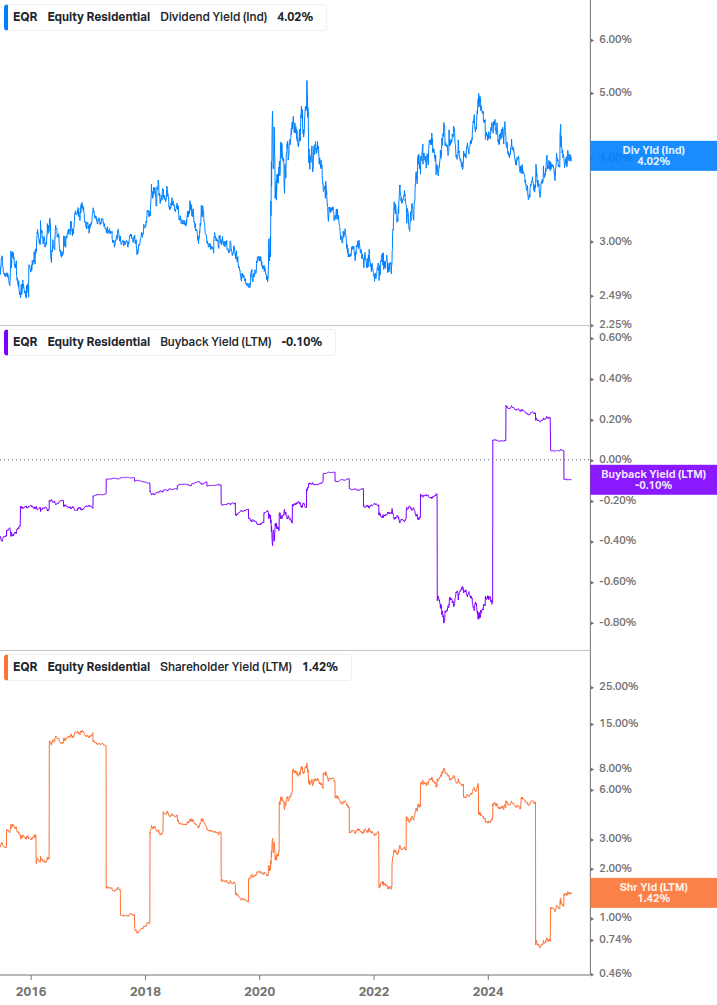Click the 0.46% tick on the shareholder yield axis

coord(615,974)
